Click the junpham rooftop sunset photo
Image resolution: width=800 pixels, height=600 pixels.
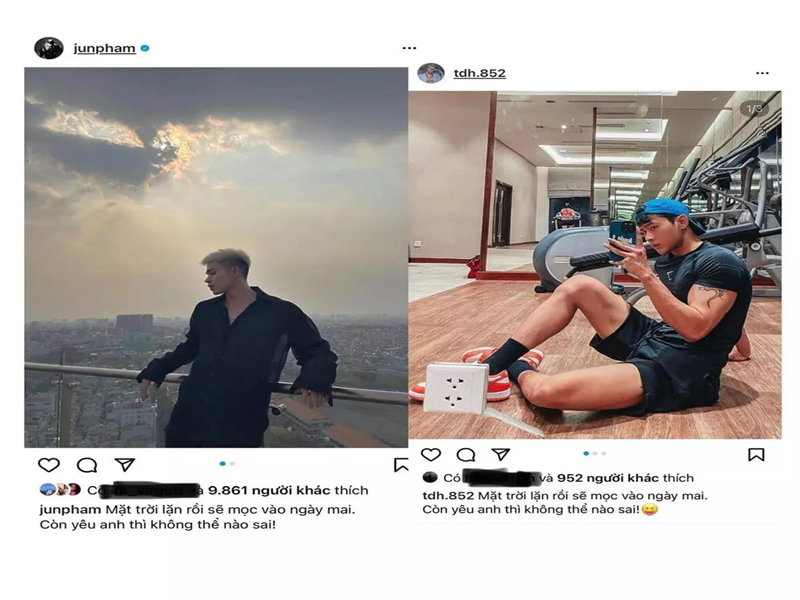(x=216, y=257)
